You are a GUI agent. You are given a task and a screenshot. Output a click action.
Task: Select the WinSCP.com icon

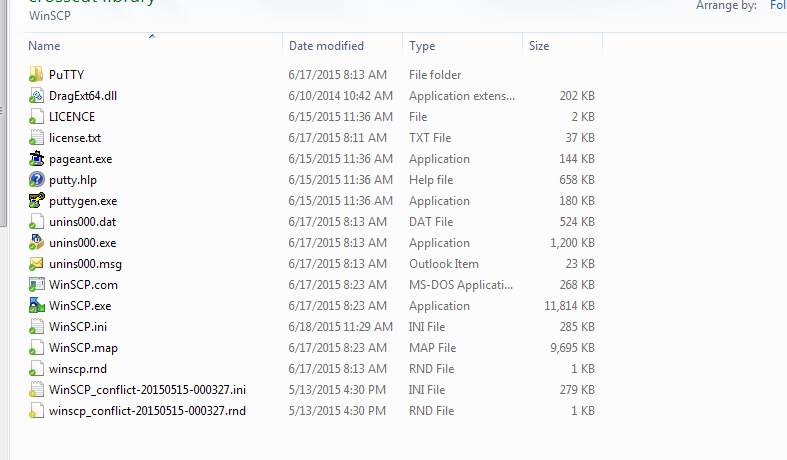click(x=37, y=285)
